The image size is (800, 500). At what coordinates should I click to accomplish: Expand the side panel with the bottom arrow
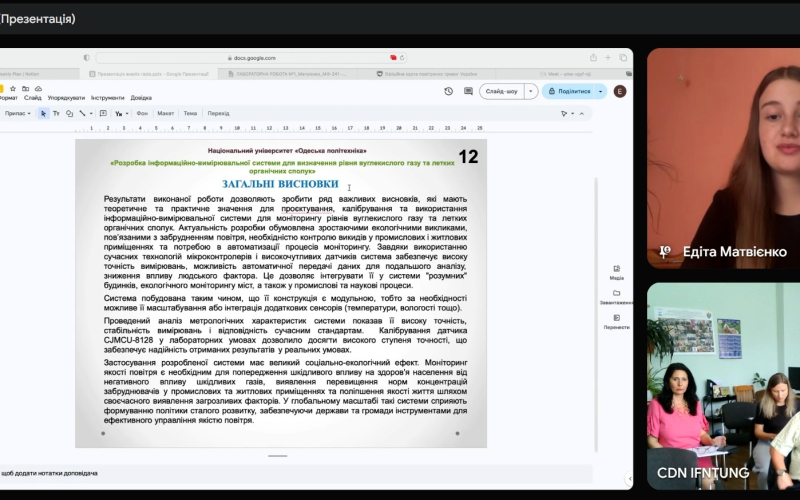[630, 479]
